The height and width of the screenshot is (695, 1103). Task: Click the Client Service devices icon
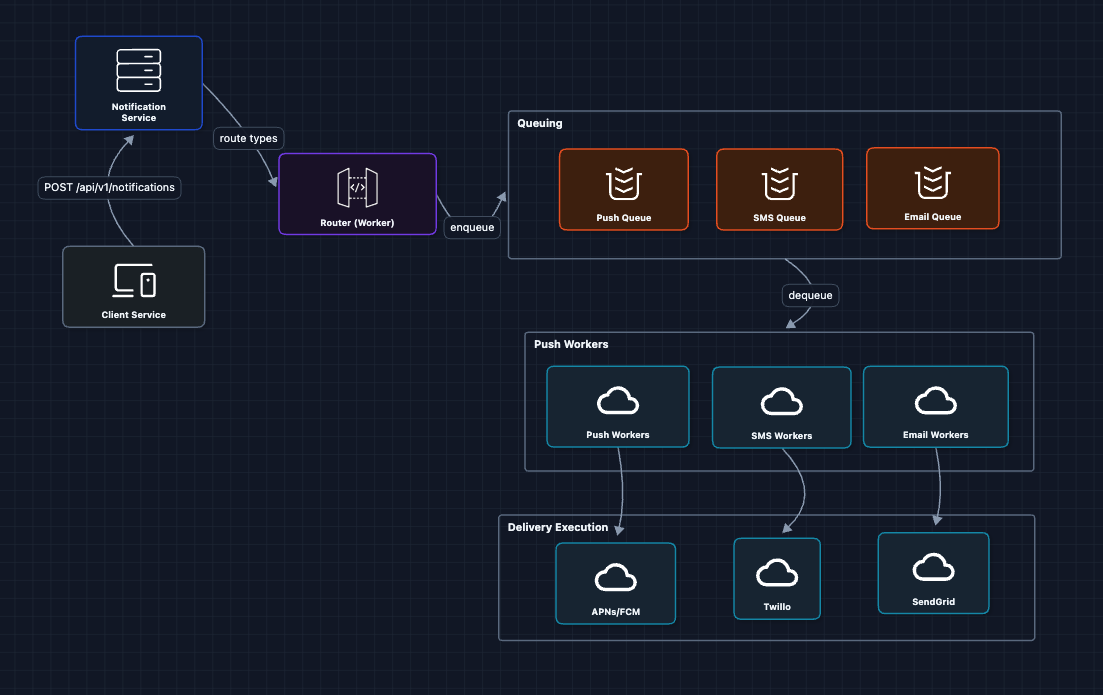tap(134, 281)
